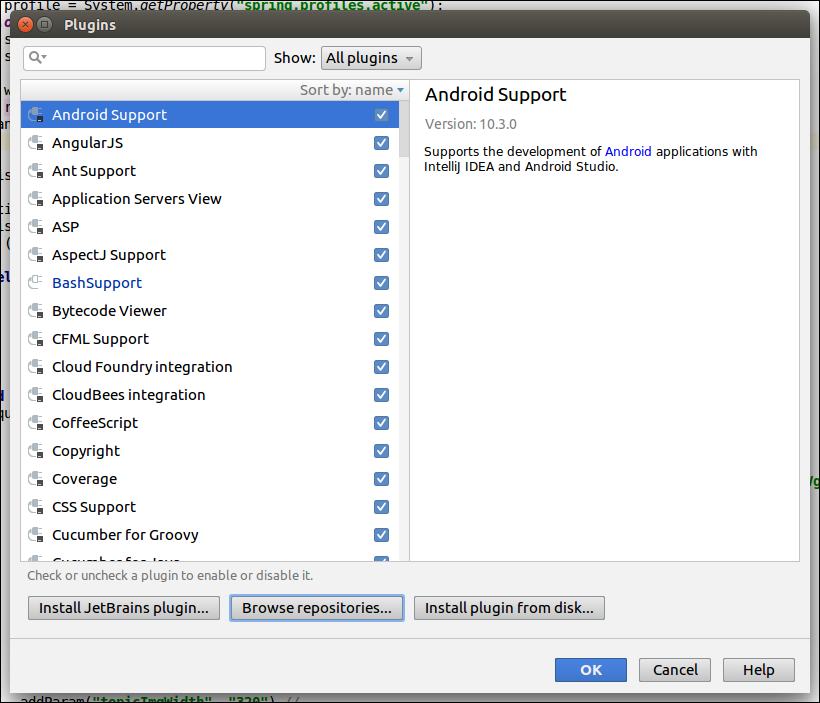Select the Coverage plugin row
The image size is (820, 703).
tap(210, 479)
